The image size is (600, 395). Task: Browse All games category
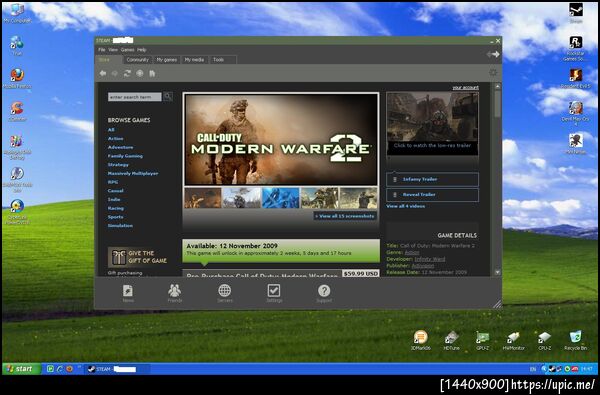(111, 130)
